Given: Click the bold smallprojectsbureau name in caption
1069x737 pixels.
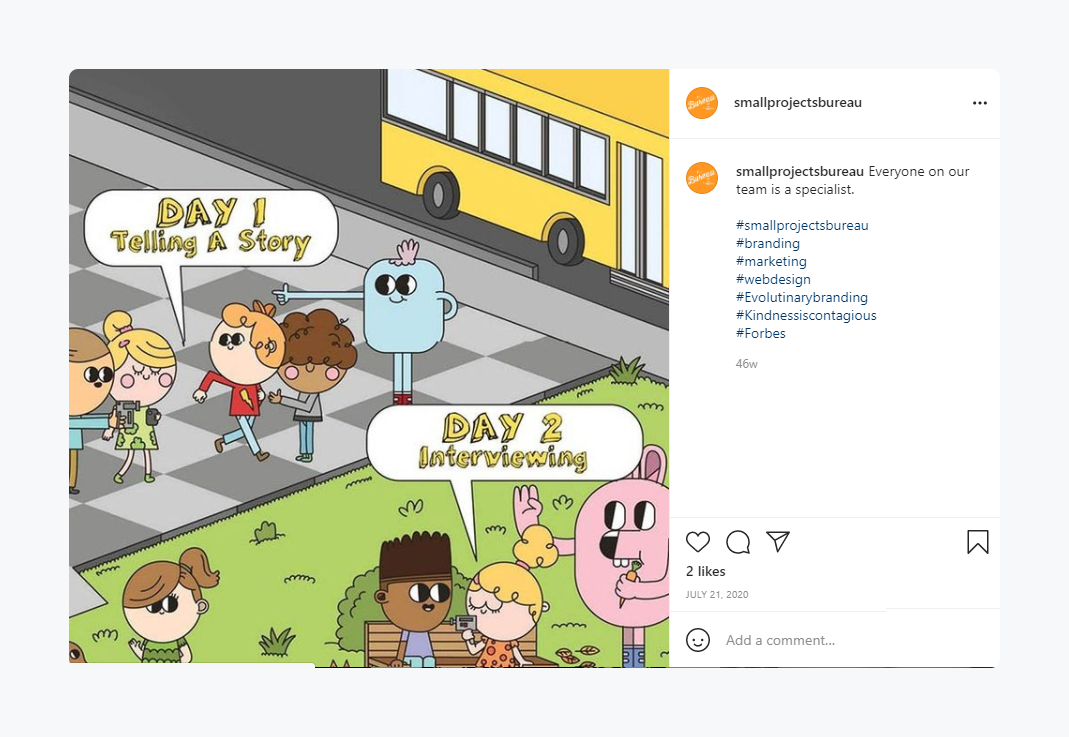Looking at the screenshot, I should [x=799, y=171].
